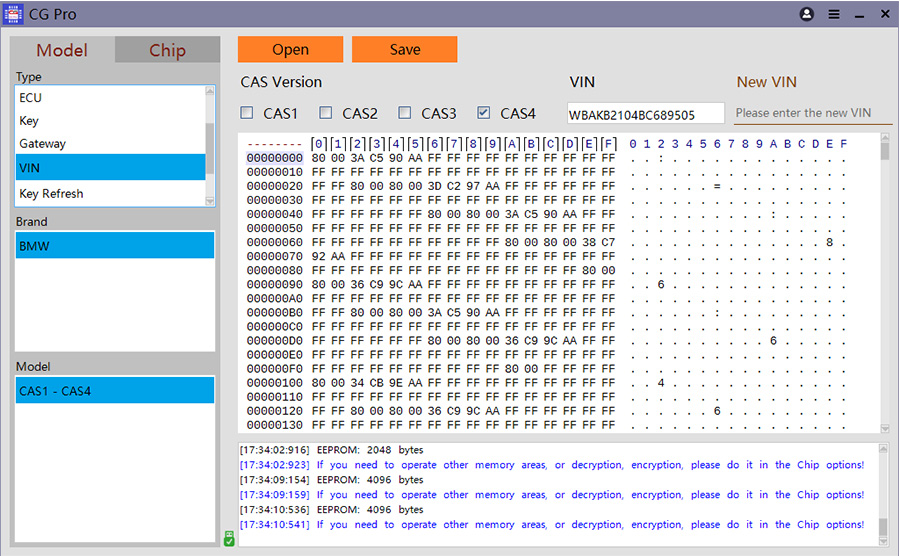Click the green device connection status icon
The width and height of the screenshot is (900, 556).
229,538
